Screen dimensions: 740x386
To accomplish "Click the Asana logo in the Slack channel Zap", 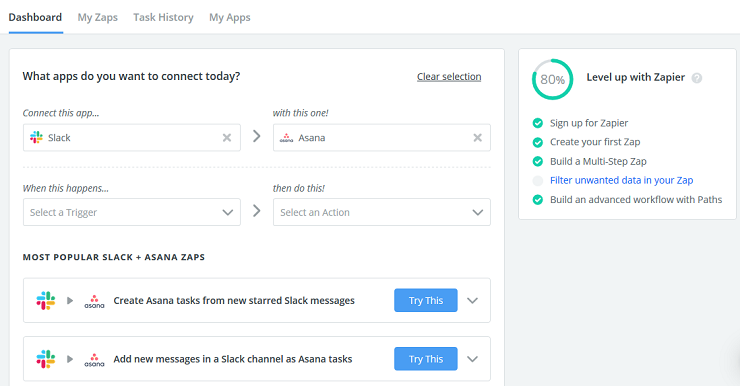I will pyautogui.click(x=94, y=359).
